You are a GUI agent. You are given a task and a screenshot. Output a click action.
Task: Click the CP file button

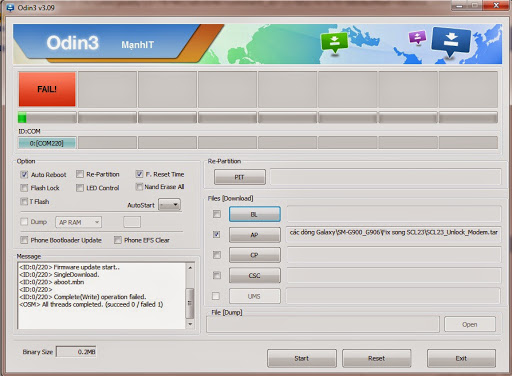tap(255, 255)
